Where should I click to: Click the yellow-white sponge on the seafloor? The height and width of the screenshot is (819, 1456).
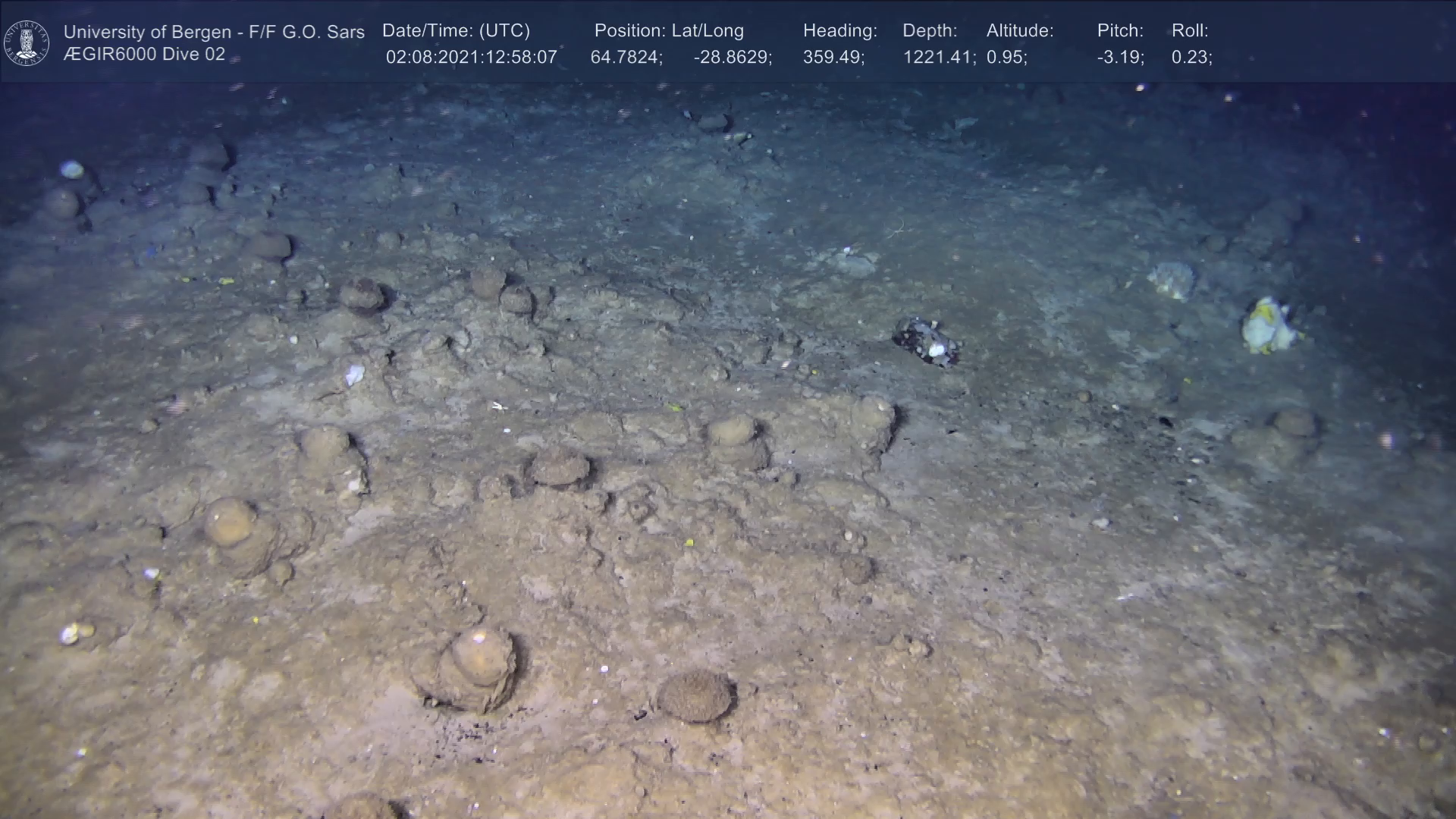[x=1266, y=326]
